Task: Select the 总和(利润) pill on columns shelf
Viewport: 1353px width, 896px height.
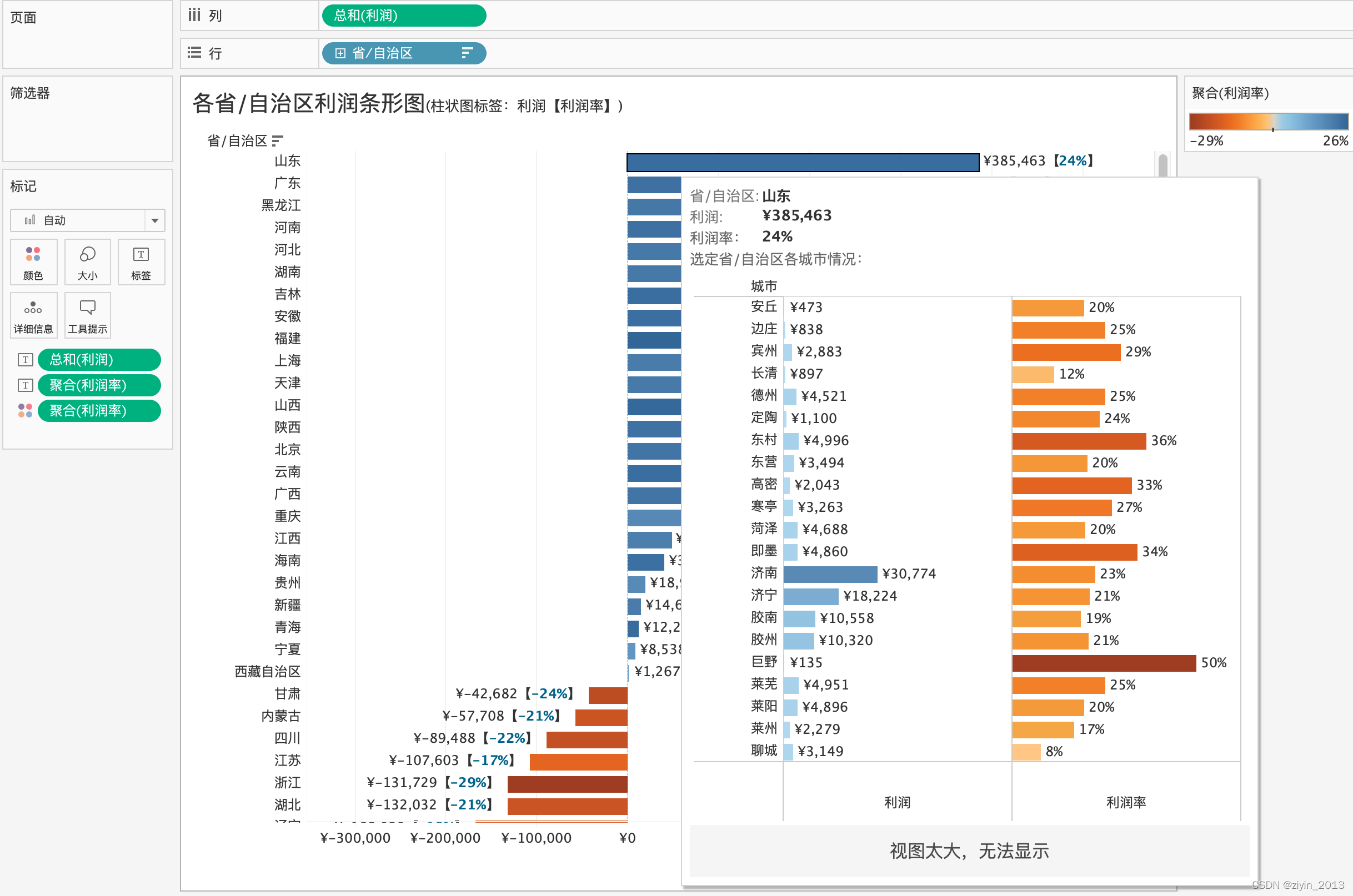Action: (404, 16)
